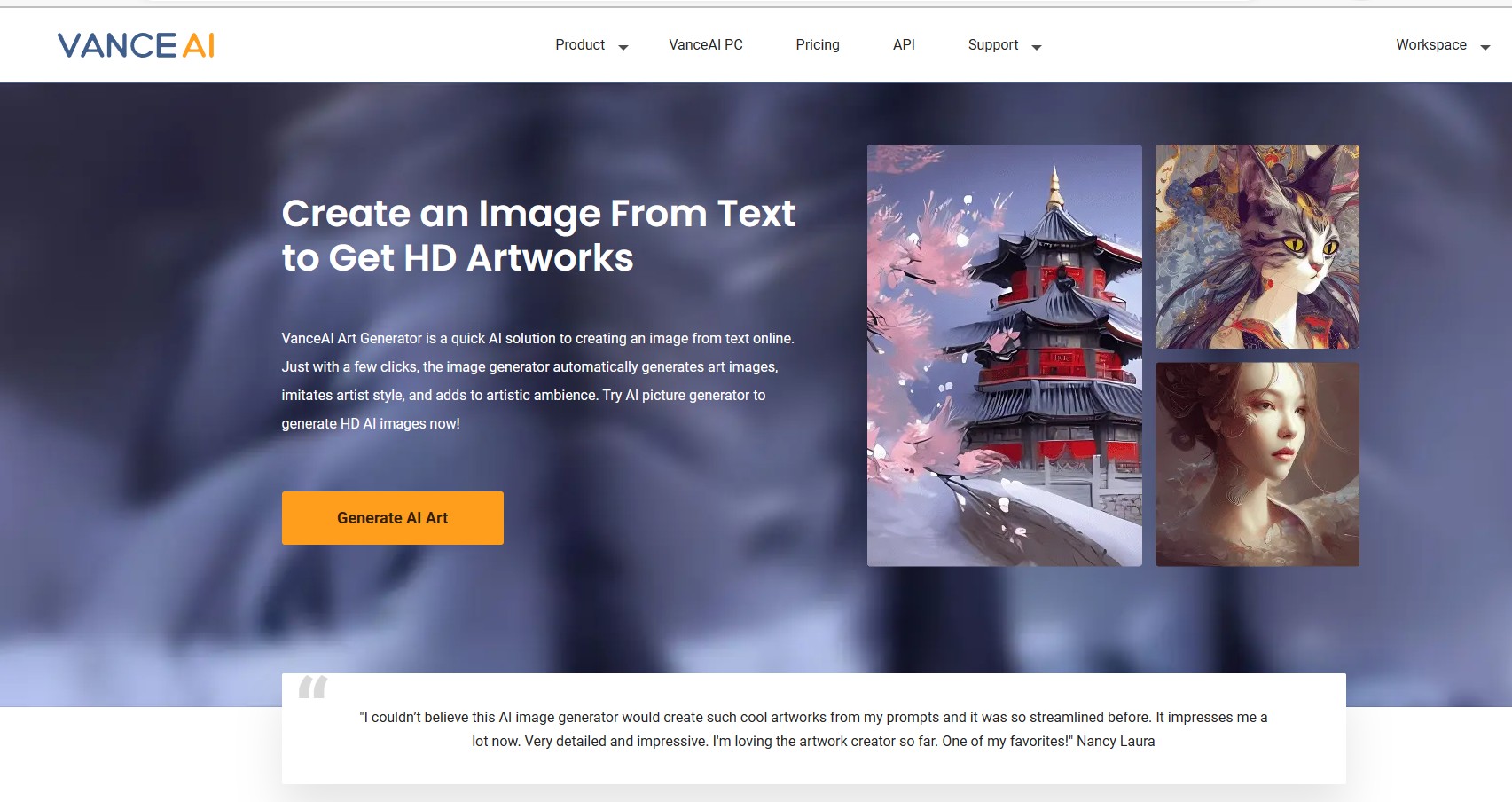
Task: Open the woman portrait artwork thumbnail
Action: point(1257,464)
